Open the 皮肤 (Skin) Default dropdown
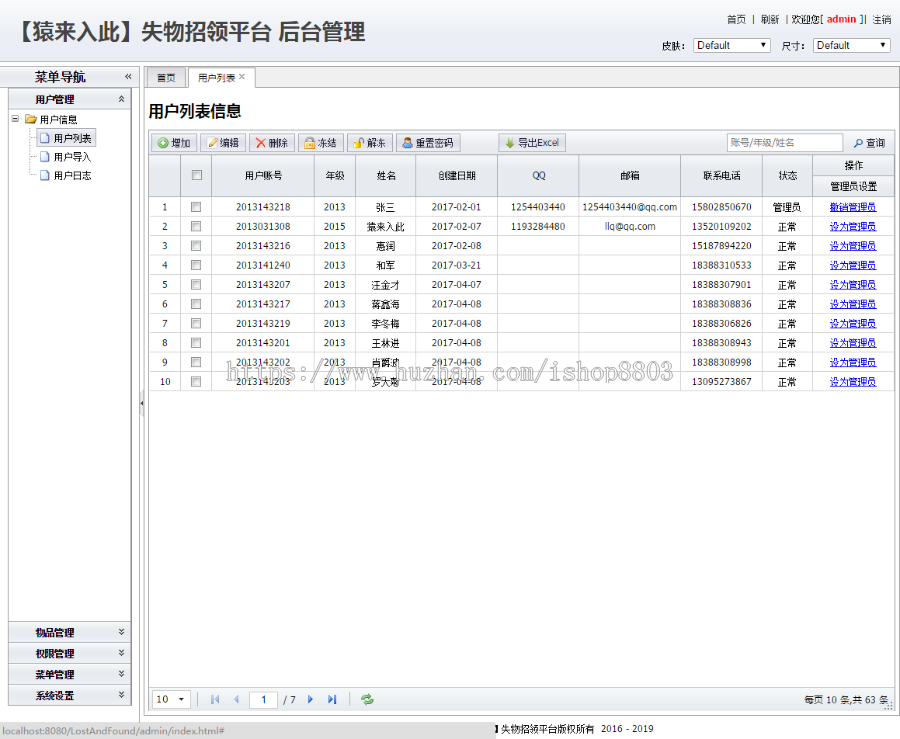The width and height of the screenshot is (900, 739). pyautogui.click(x=731, y=45)
